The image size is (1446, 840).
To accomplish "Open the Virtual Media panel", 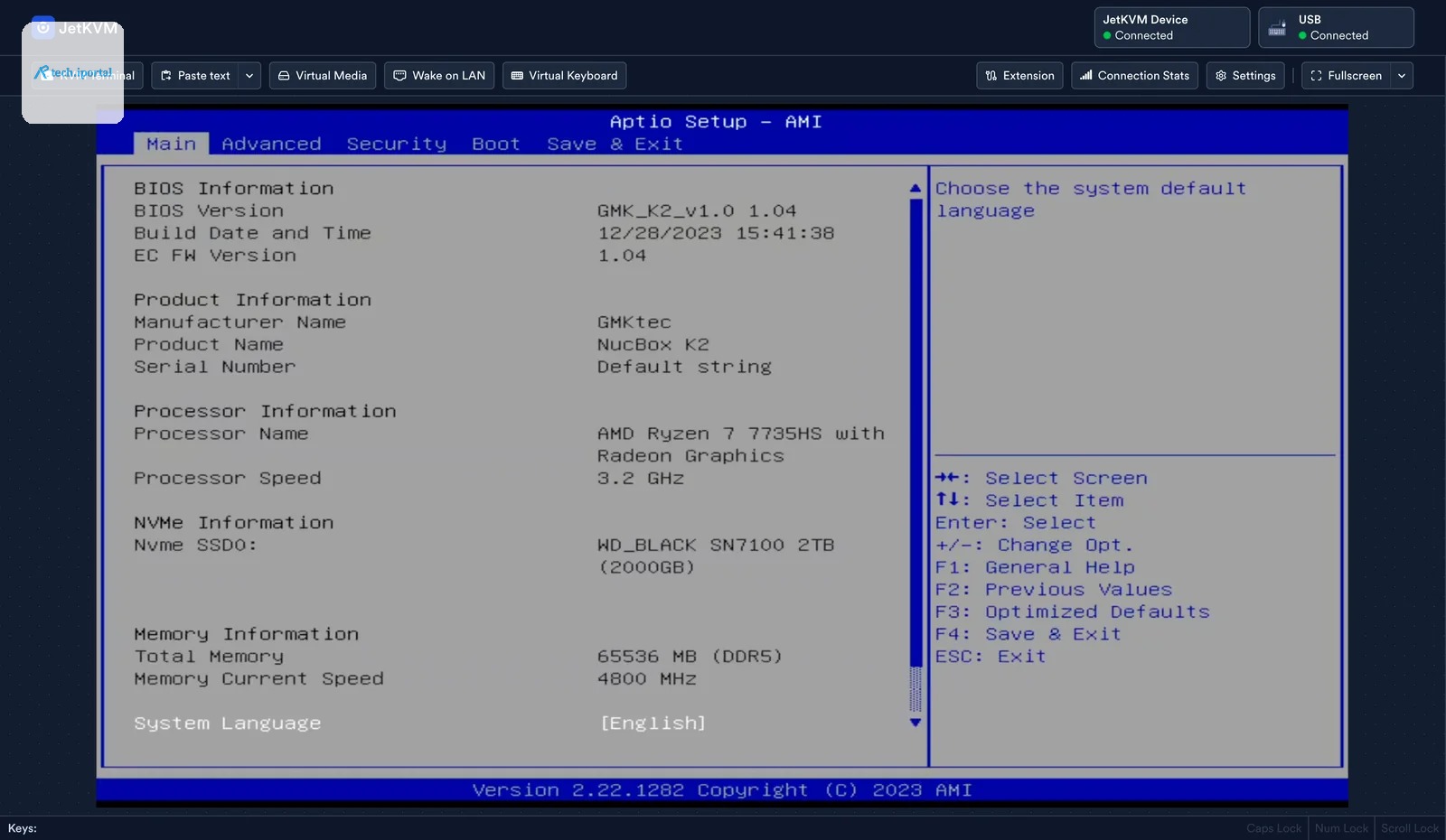I will click(323, 76).
